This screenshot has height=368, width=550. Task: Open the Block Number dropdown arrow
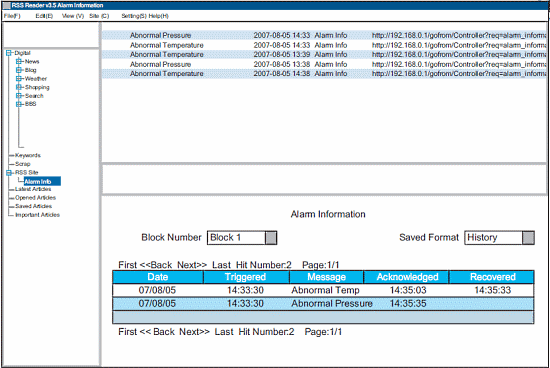coord(271,238)
